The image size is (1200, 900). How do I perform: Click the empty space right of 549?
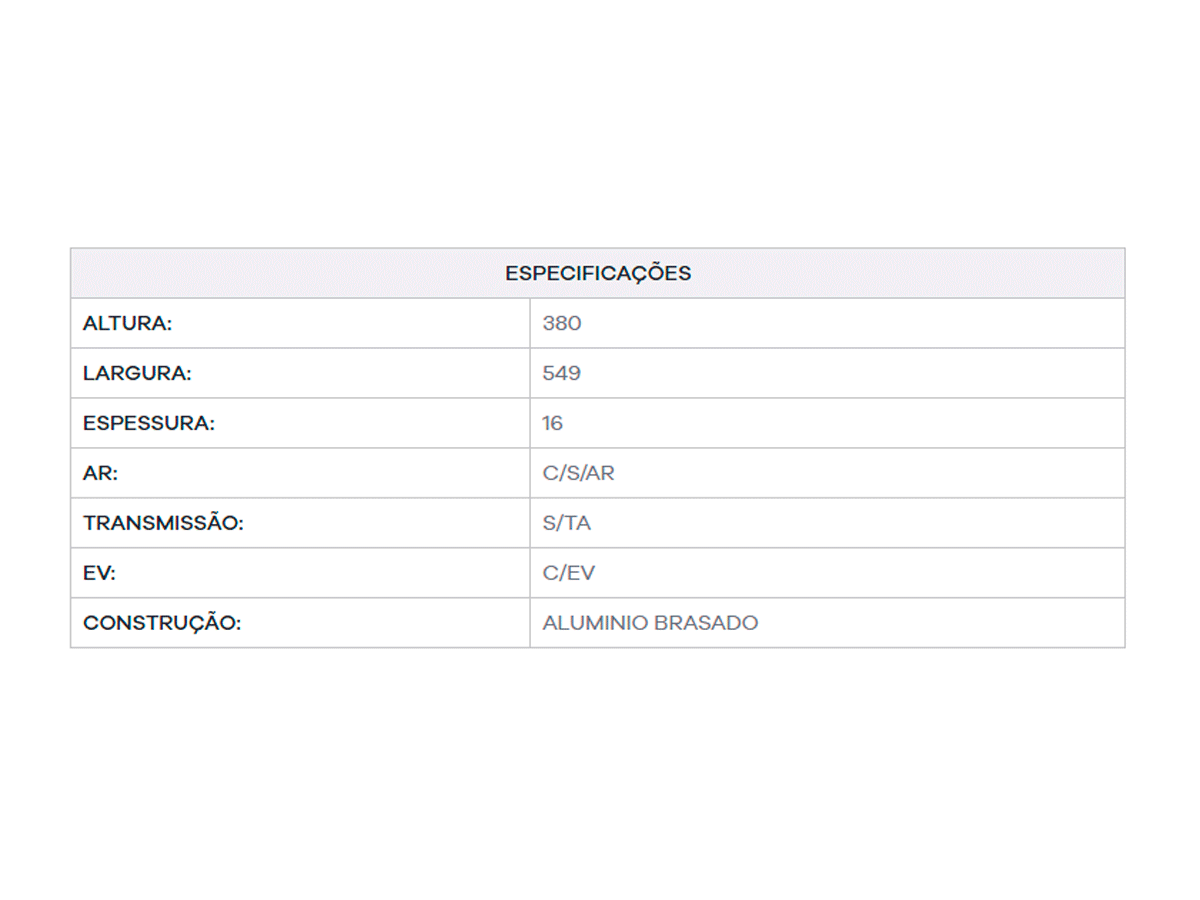coord(850,373)
